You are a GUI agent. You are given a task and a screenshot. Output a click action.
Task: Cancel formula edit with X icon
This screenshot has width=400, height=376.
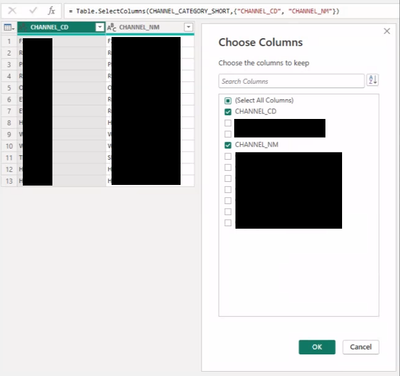[x=12, y=11]
